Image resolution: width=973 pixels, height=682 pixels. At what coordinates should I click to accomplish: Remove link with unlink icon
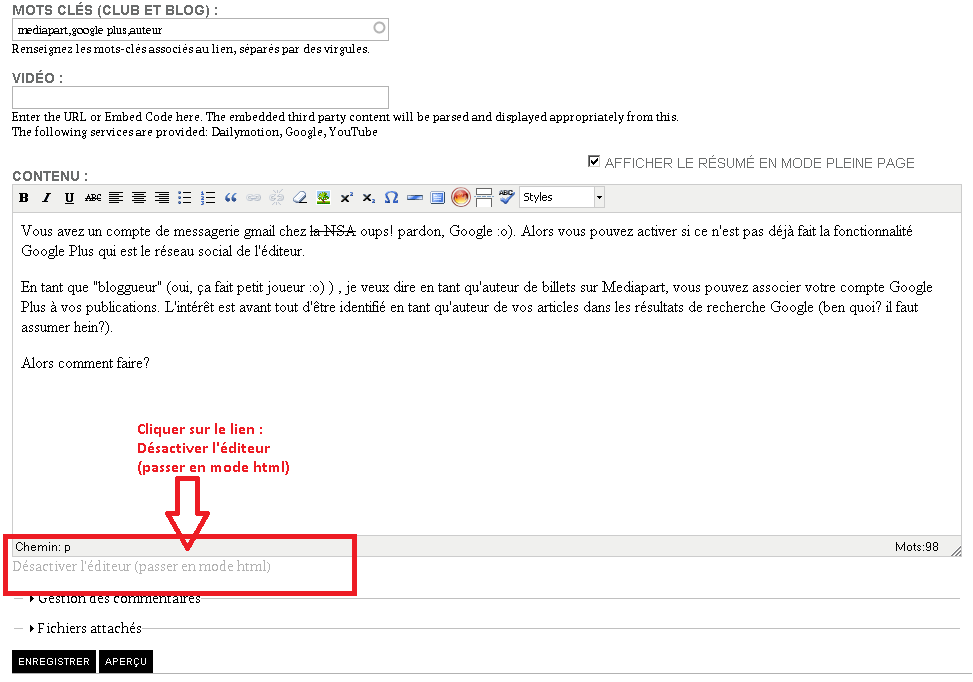[x=277, y=197]
